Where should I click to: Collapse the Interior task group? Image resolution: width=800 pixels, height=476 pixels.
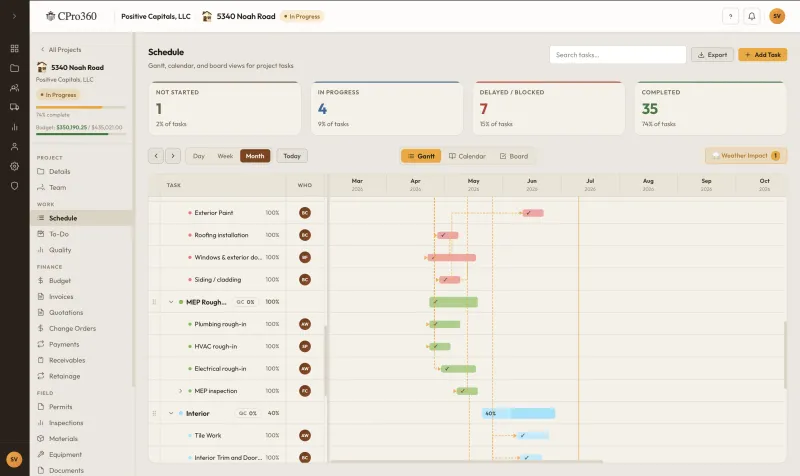(x=171, y=413)
